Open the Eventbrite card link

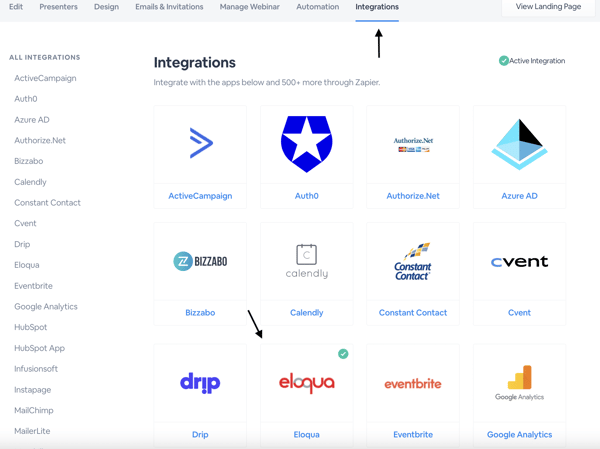pyautogui.click(x=413, y=434)
